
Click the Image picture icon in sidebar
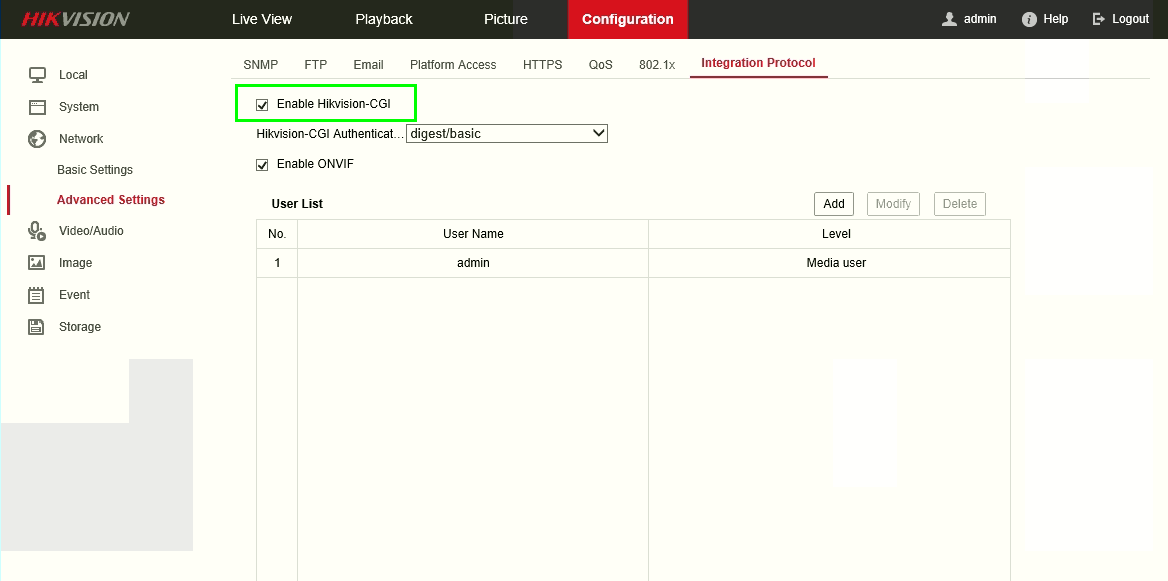point(36,263)
